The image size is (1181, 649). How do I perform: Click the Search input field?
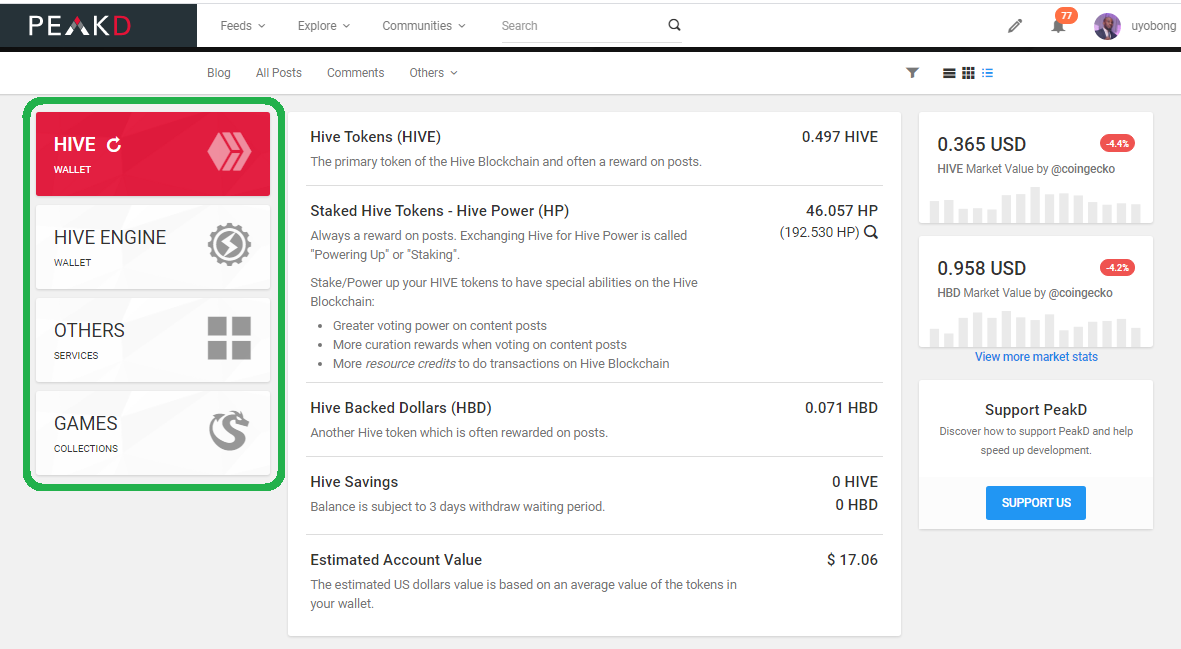[581, 26]
